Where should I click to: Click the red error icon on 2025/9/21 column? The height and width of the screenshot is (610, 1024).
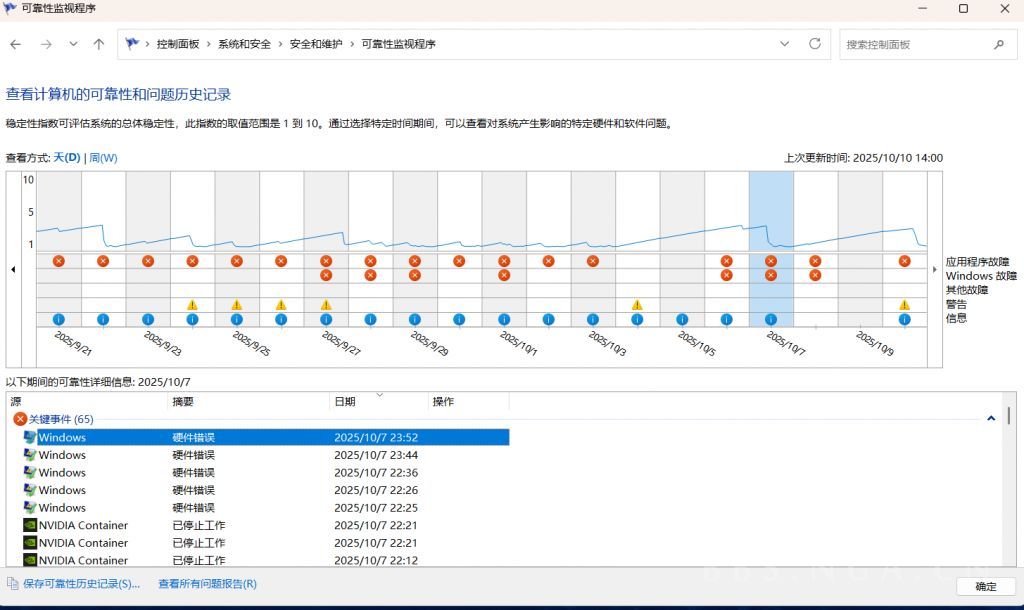point(59,261)
